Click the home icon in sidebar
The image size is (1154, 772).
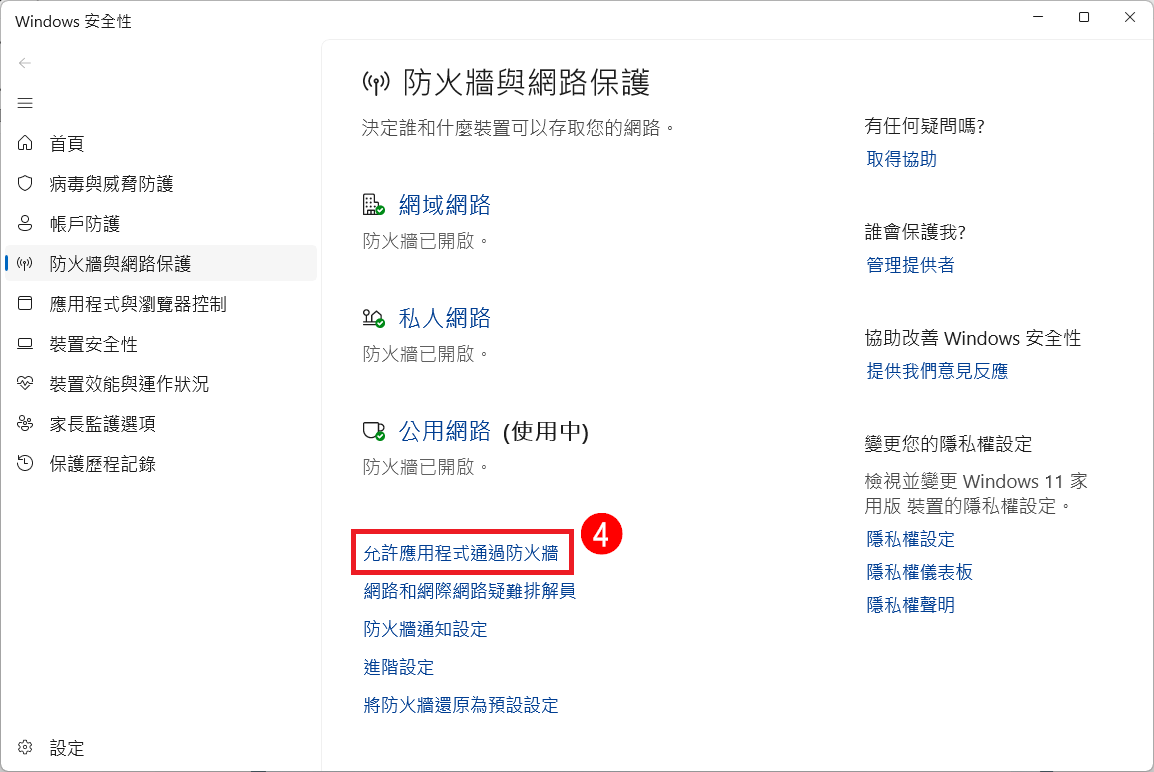[x=26, y=144]
